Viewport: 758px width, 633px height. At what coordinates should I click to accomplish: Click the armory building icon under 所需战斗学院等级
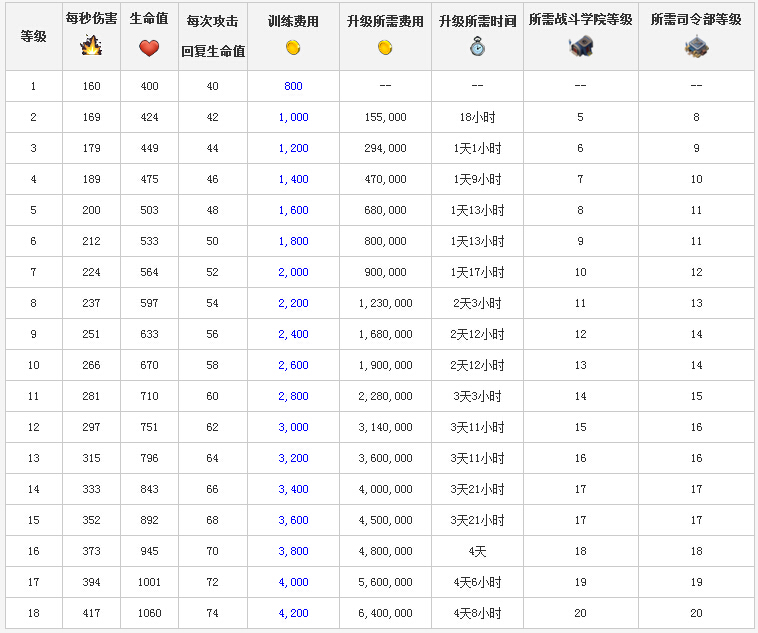coord(581,46)
